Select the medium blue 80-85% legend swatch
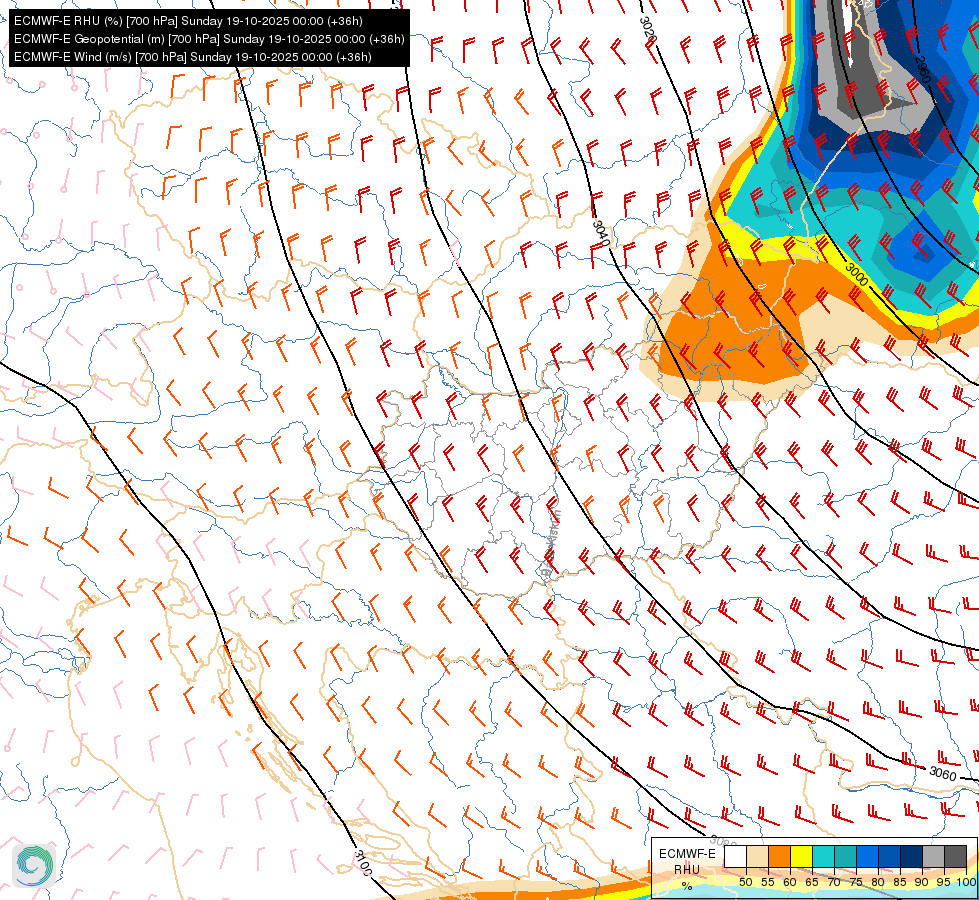 (x=889, y=856)
